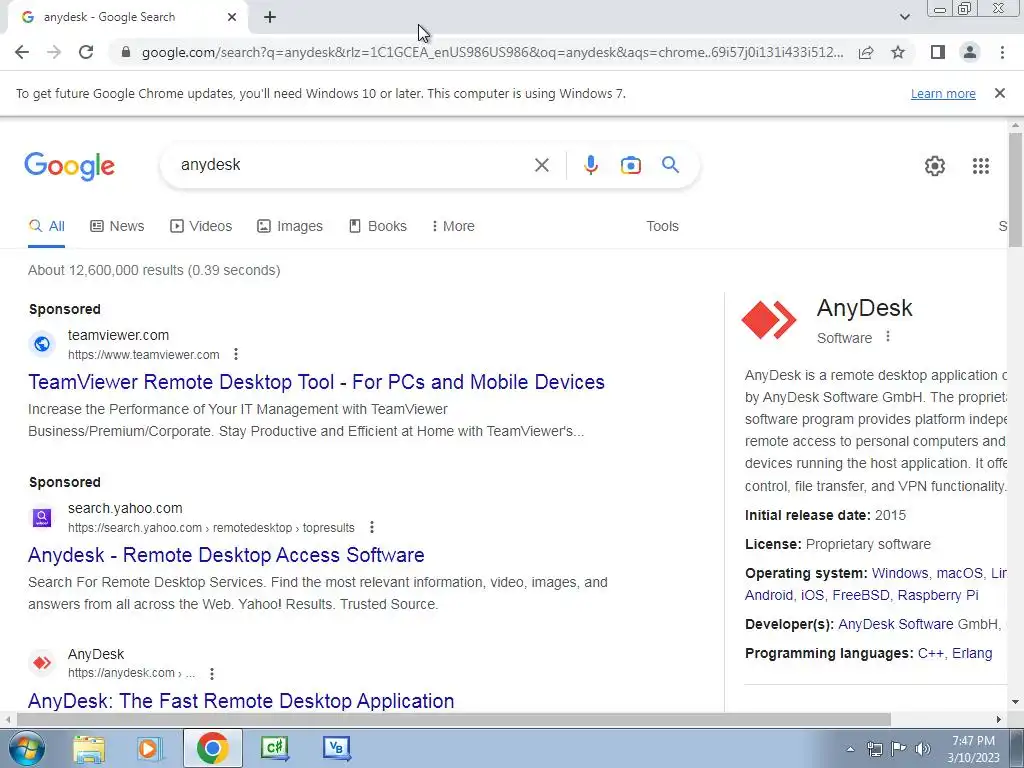1024x768 pixels.
Task: Click the AnyDesk knowledge panel logo
Action: [769, 320]
